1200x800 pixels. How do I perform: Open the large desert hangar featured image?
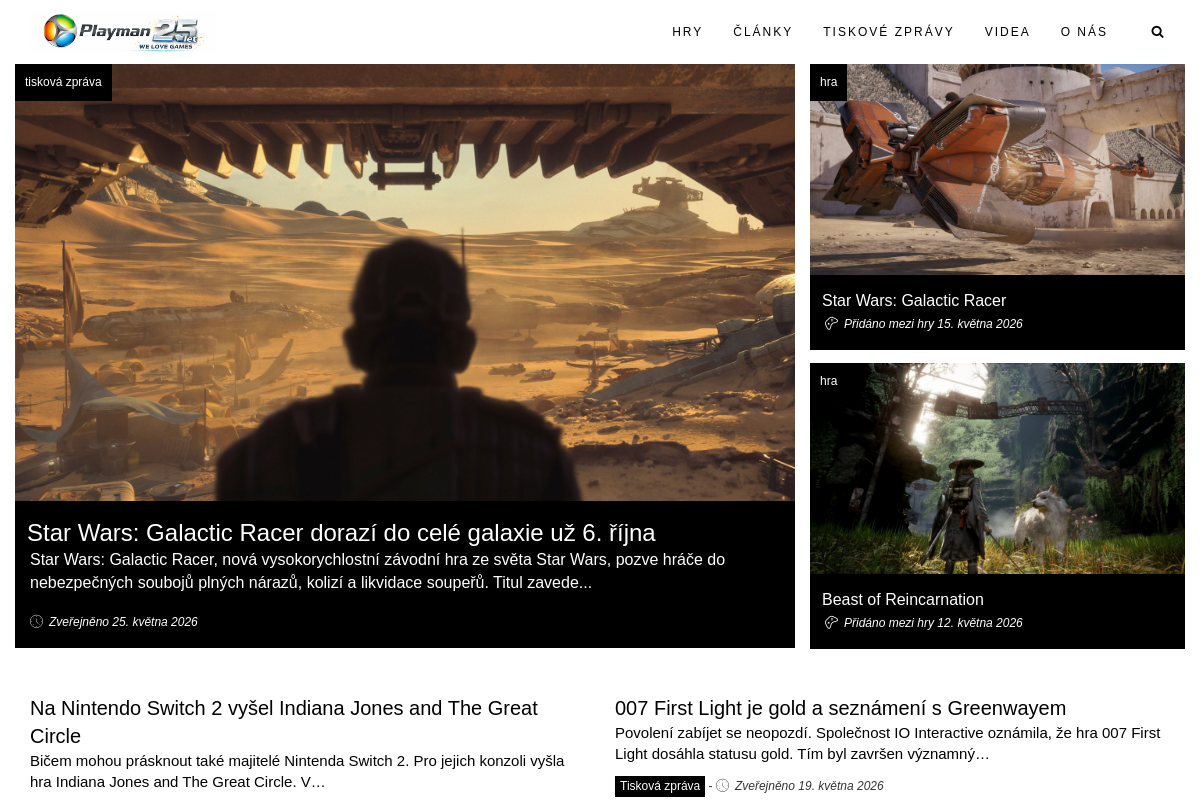pyautogui.click(x=405, y=282)
